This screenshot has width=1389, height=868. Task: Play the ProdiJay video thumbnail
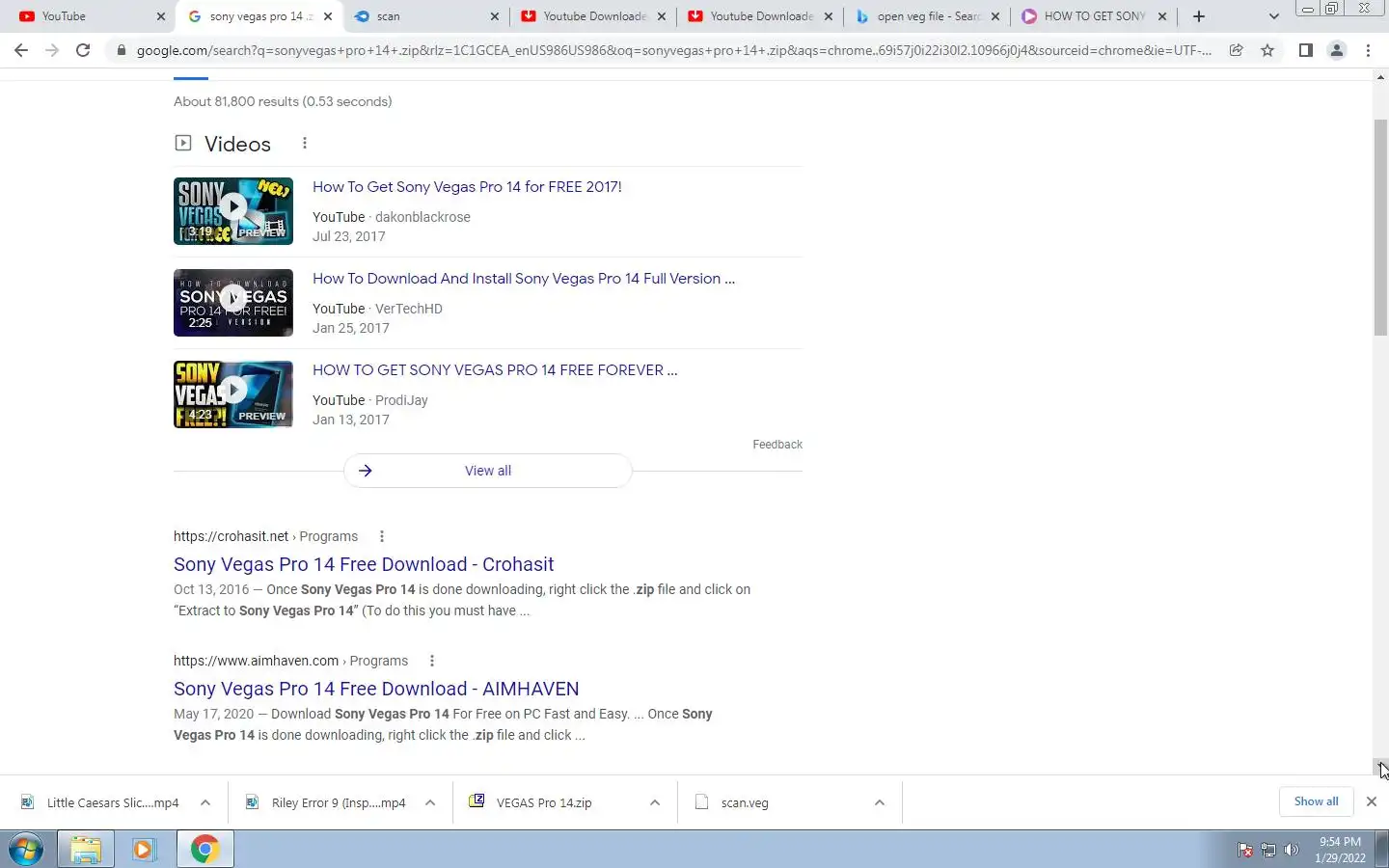pyautogui.click(x=233, y=394)
